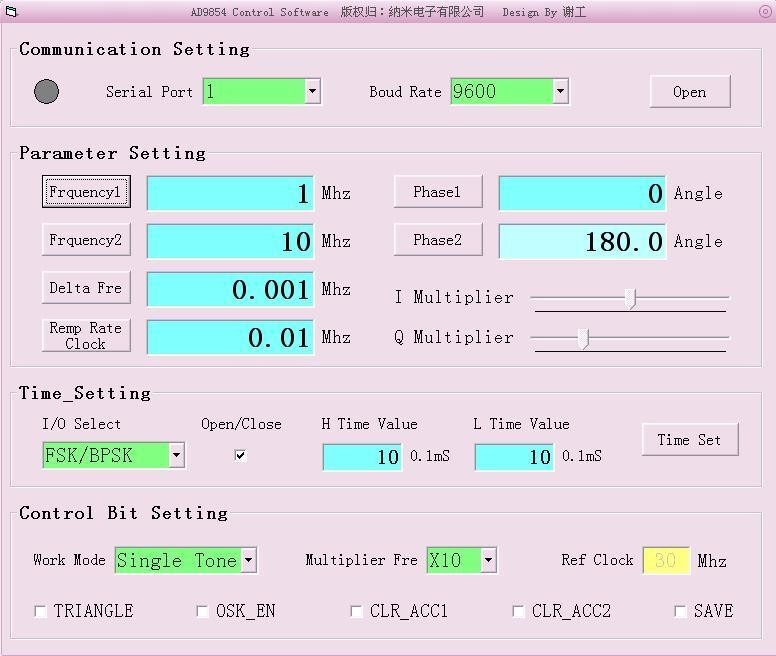Click the Phase1 button

438,191
